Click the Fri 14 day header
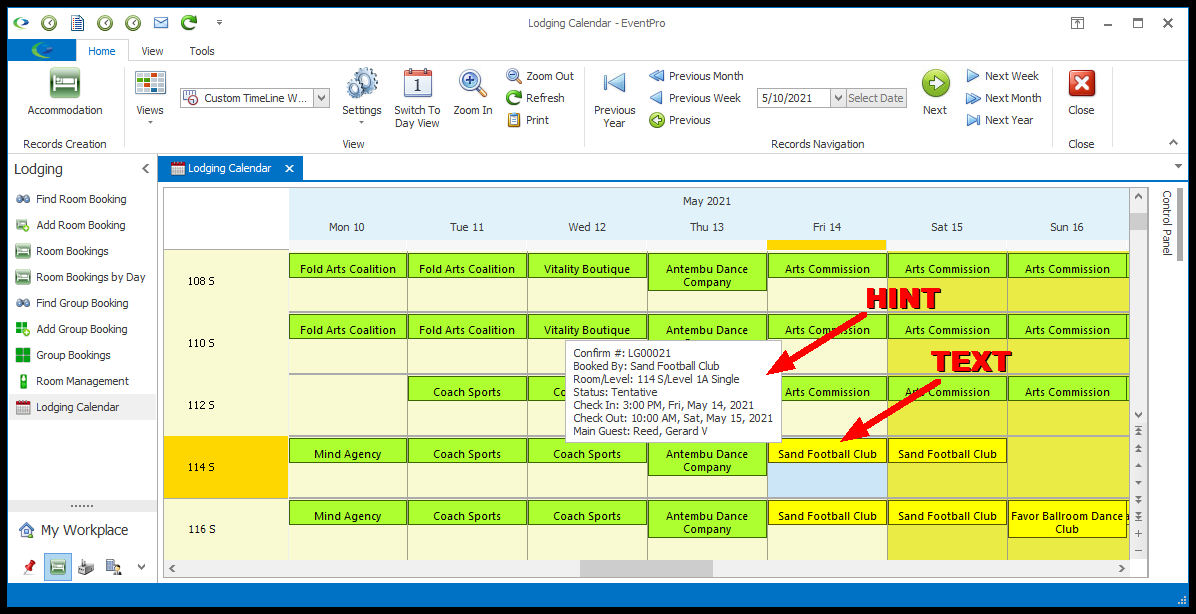1196x614 pixels. pyautogui.click(x=827, y=227)
